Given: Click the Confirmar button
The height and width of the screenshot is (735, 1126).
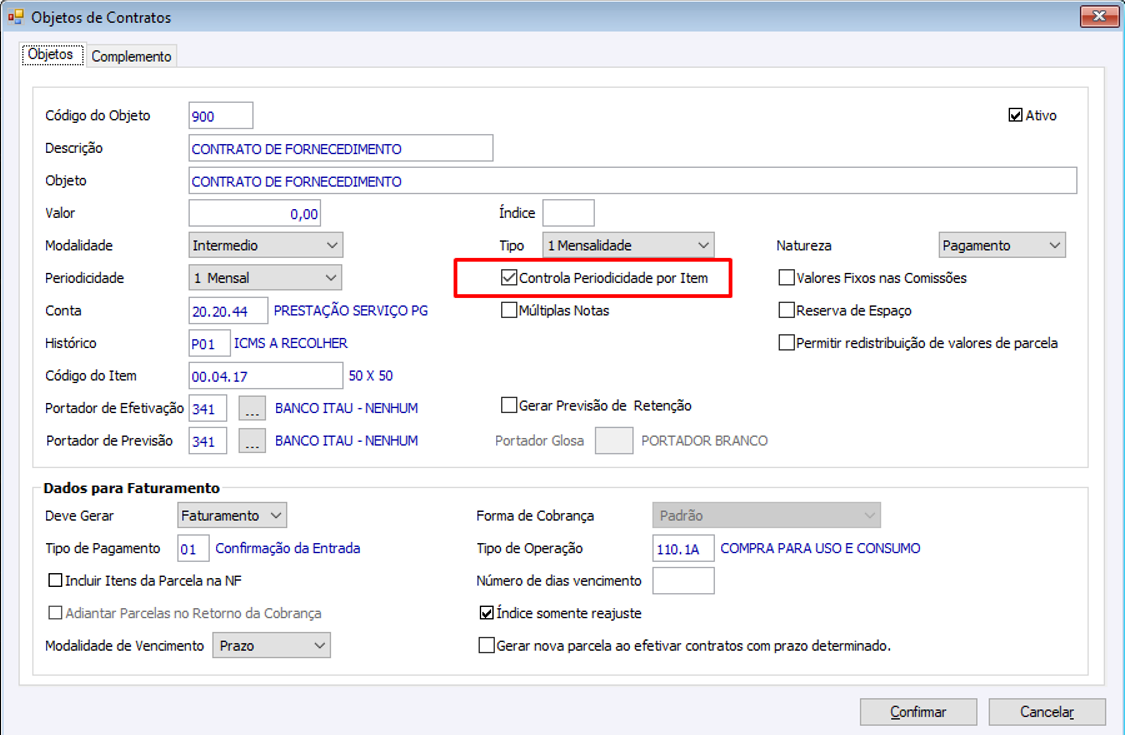Looking at the screenshot, I should 918,712.
